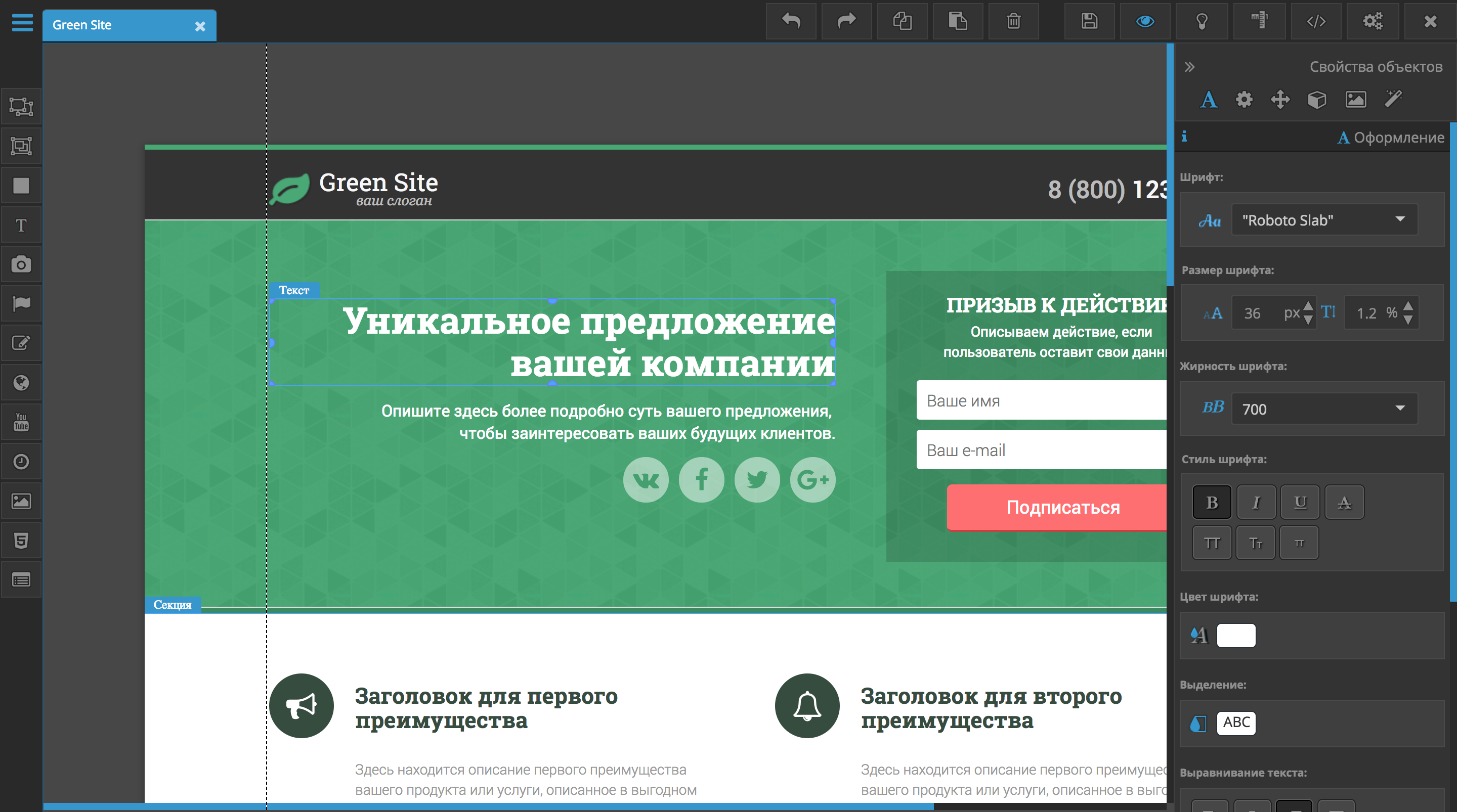Switch to the Green Site tab

tap(82, 25)
